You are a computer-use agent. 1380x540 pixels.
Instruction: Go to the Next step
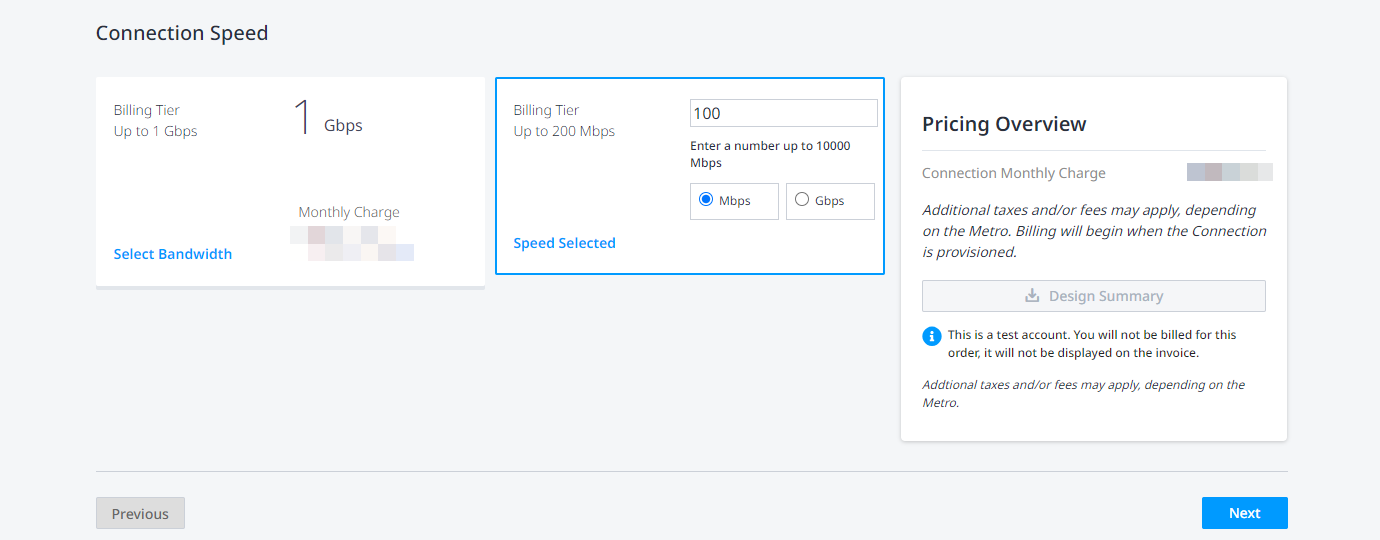point(1244,513)
